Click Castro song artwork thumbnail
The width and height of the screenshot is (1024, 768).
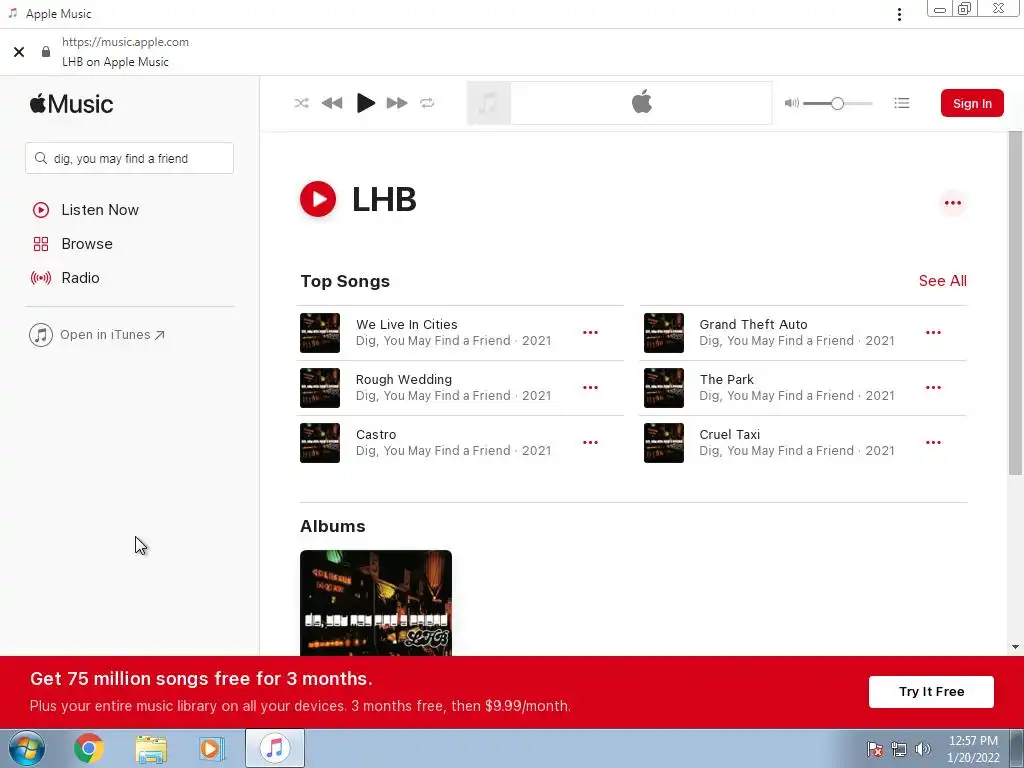[x=320, y=443]
